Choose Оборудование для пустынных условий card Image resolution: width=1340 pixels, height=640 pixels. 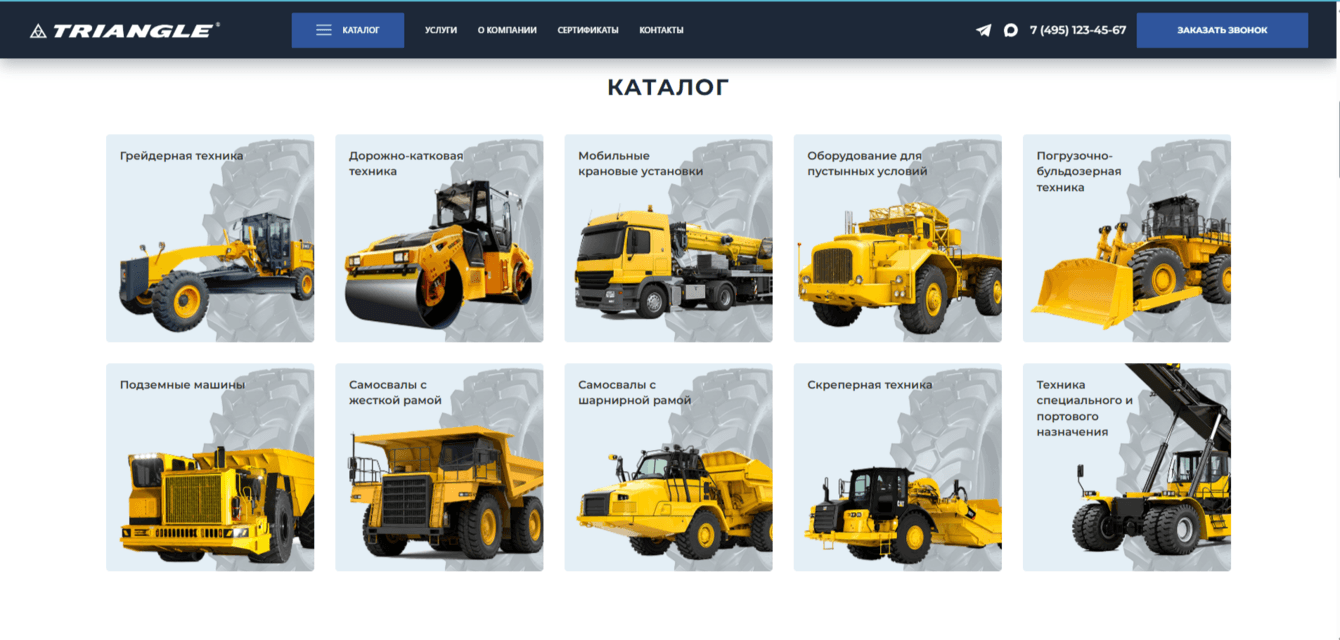pyautogui.click(x=897, y=239)
